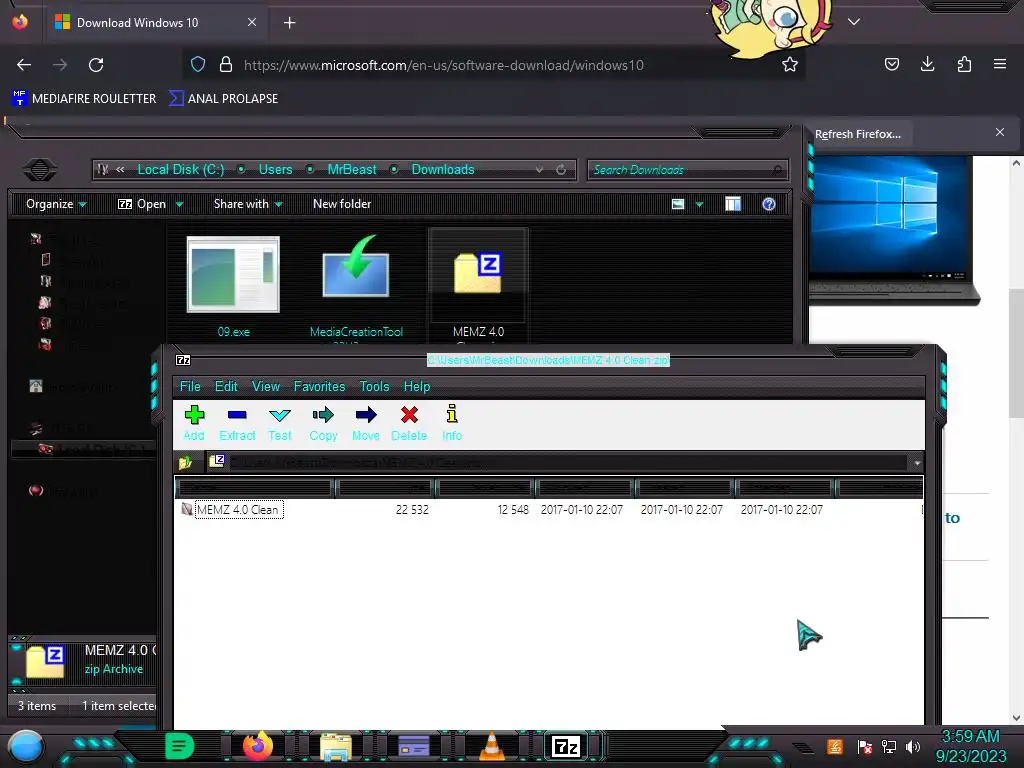Image resolution: width=1024 pixels, height=768 pixels.
Task: Open the Tools menu in 7-Zip
Action: click(374, 386)
